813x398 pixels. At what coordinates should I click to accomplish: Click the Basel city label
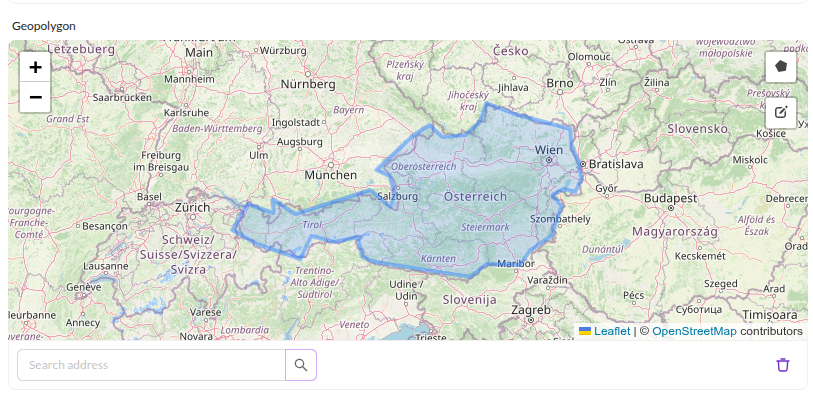pos(149,197)
